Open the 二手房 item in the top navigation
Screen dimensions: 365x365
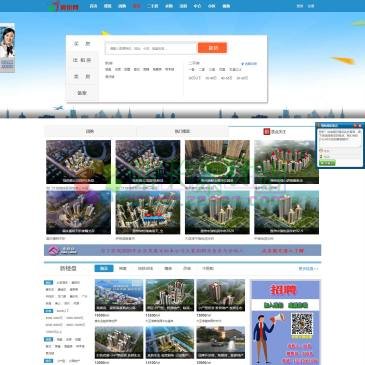click(152, 6)
